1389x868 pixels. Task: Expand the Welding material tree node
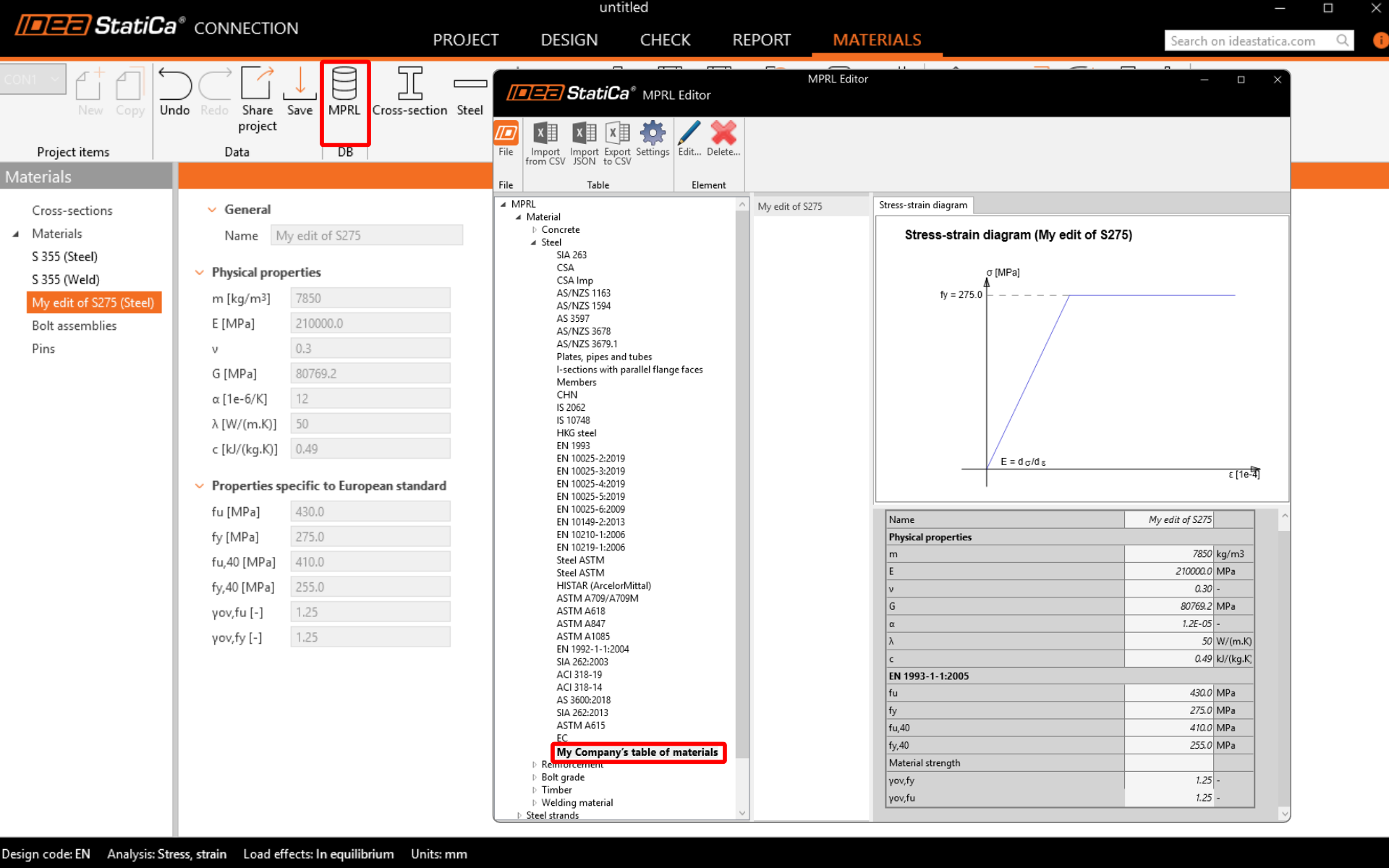[x=535, y=803]
